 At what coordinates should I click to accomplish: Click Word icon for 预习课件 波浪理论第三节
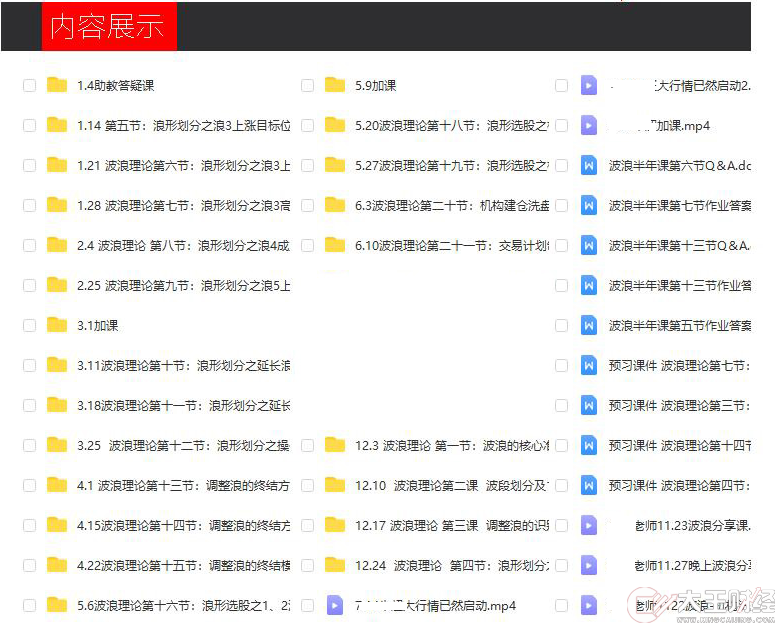coord(589,405)
